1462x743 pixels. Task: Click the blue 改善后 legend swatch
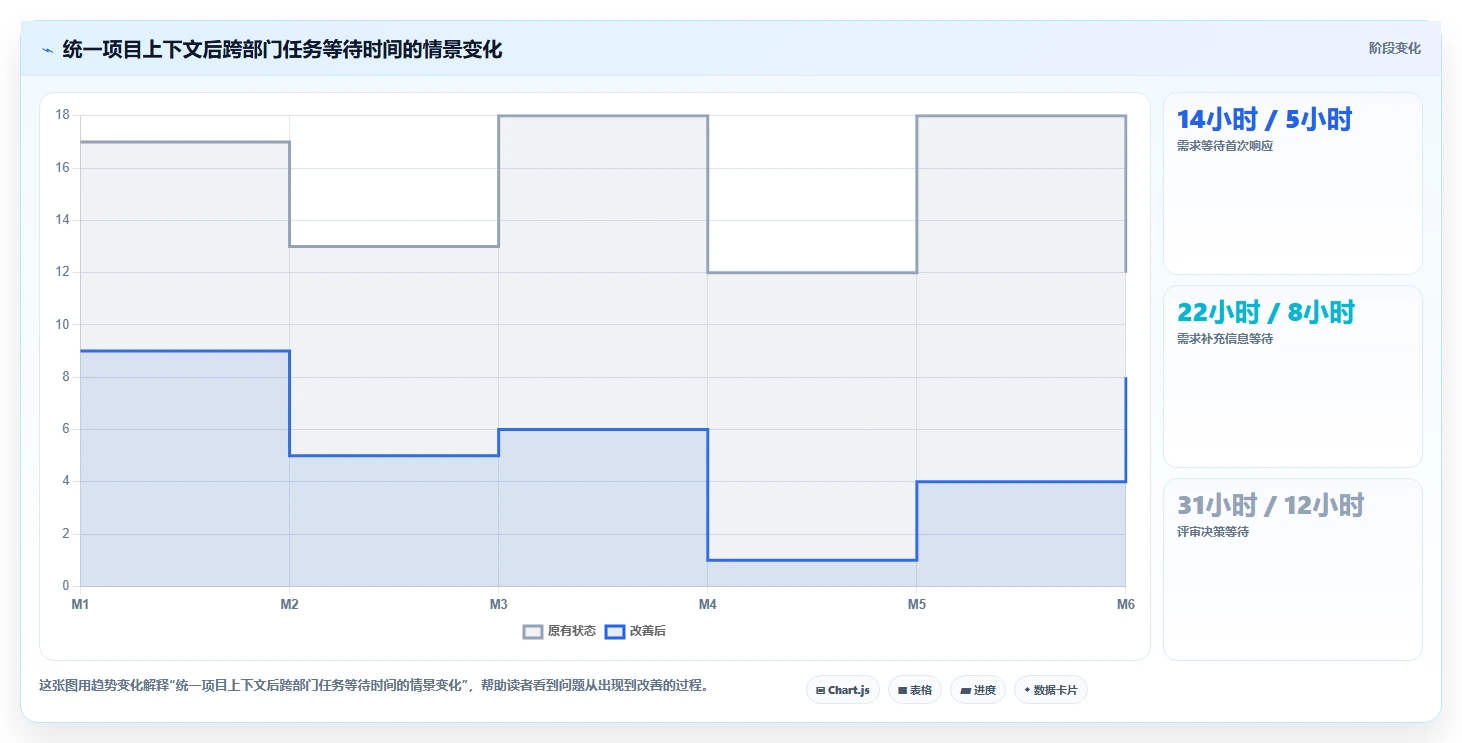tap(615, 631)
